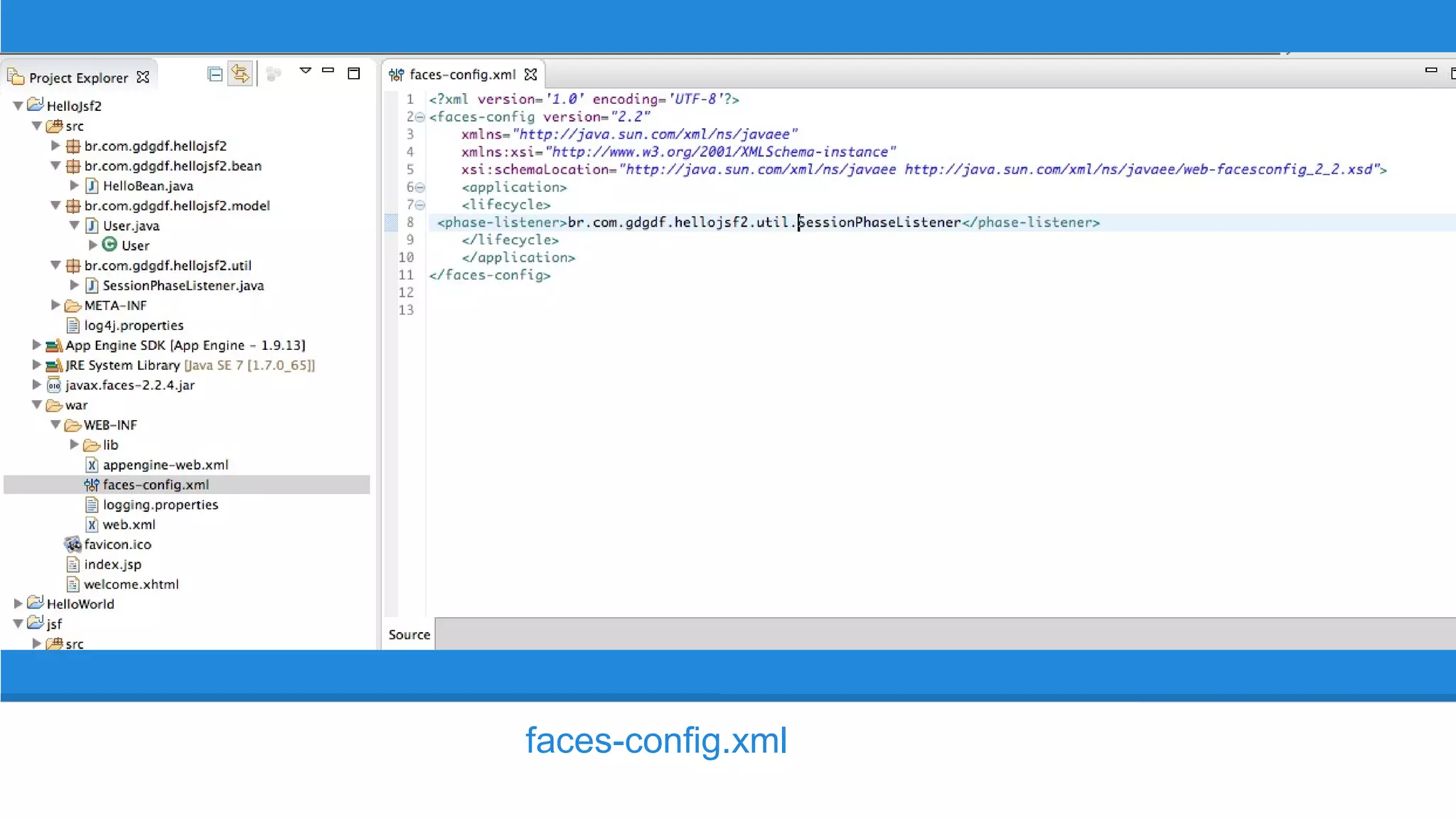Screen dimensions: 1456x819
Task: Close the Project Explorer view tab
Action: [143, 77]
